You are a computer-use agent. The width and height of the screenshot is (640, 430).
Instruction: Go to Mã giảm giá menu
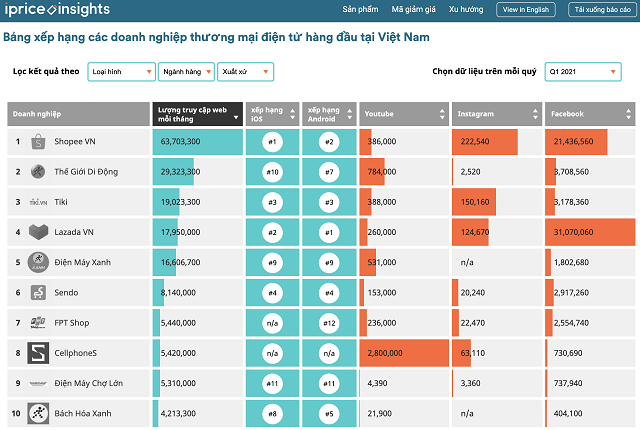point(413,9)
